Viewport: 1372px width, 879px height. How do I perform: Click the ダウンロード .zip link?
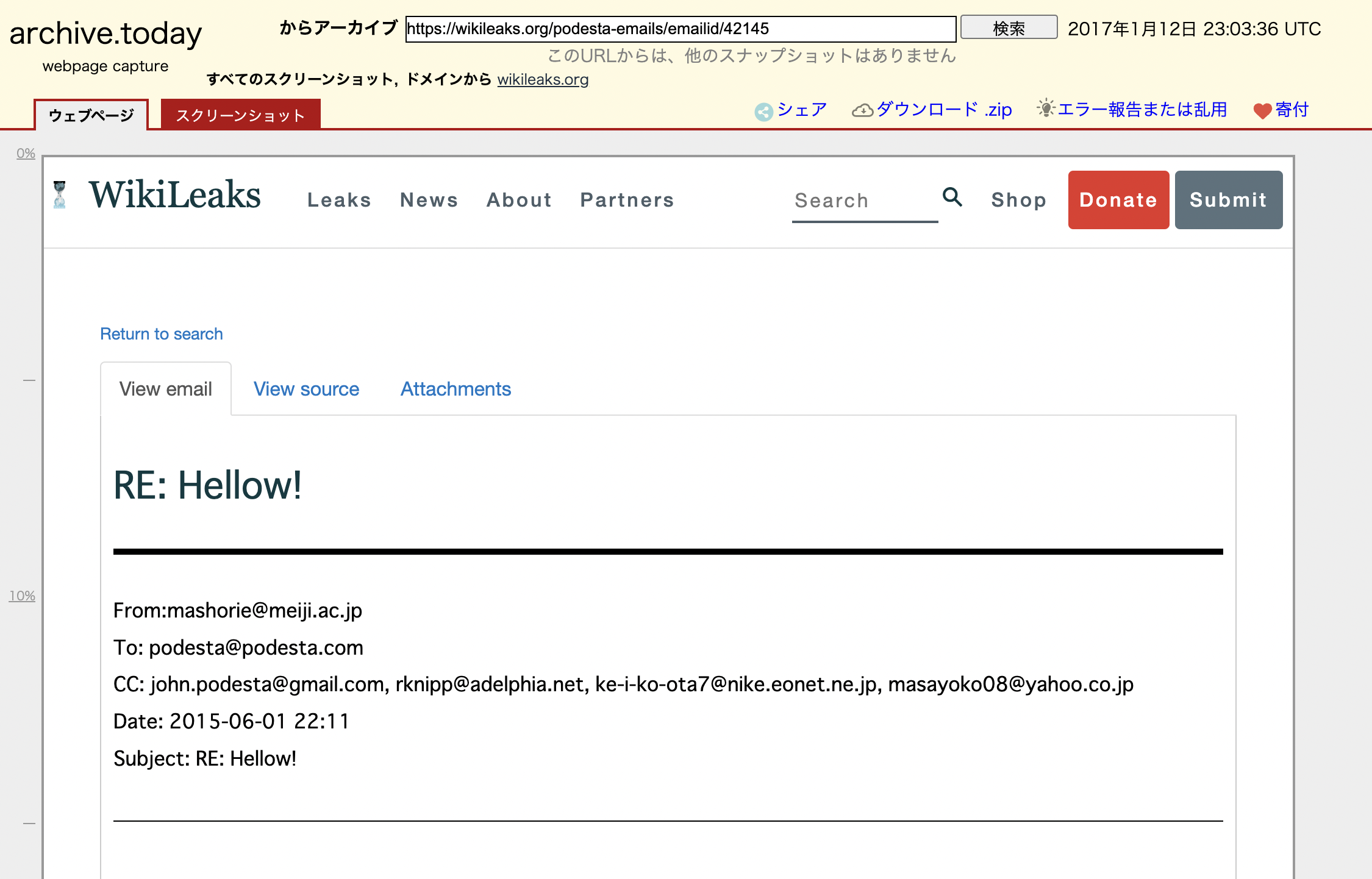click(944, 110)
